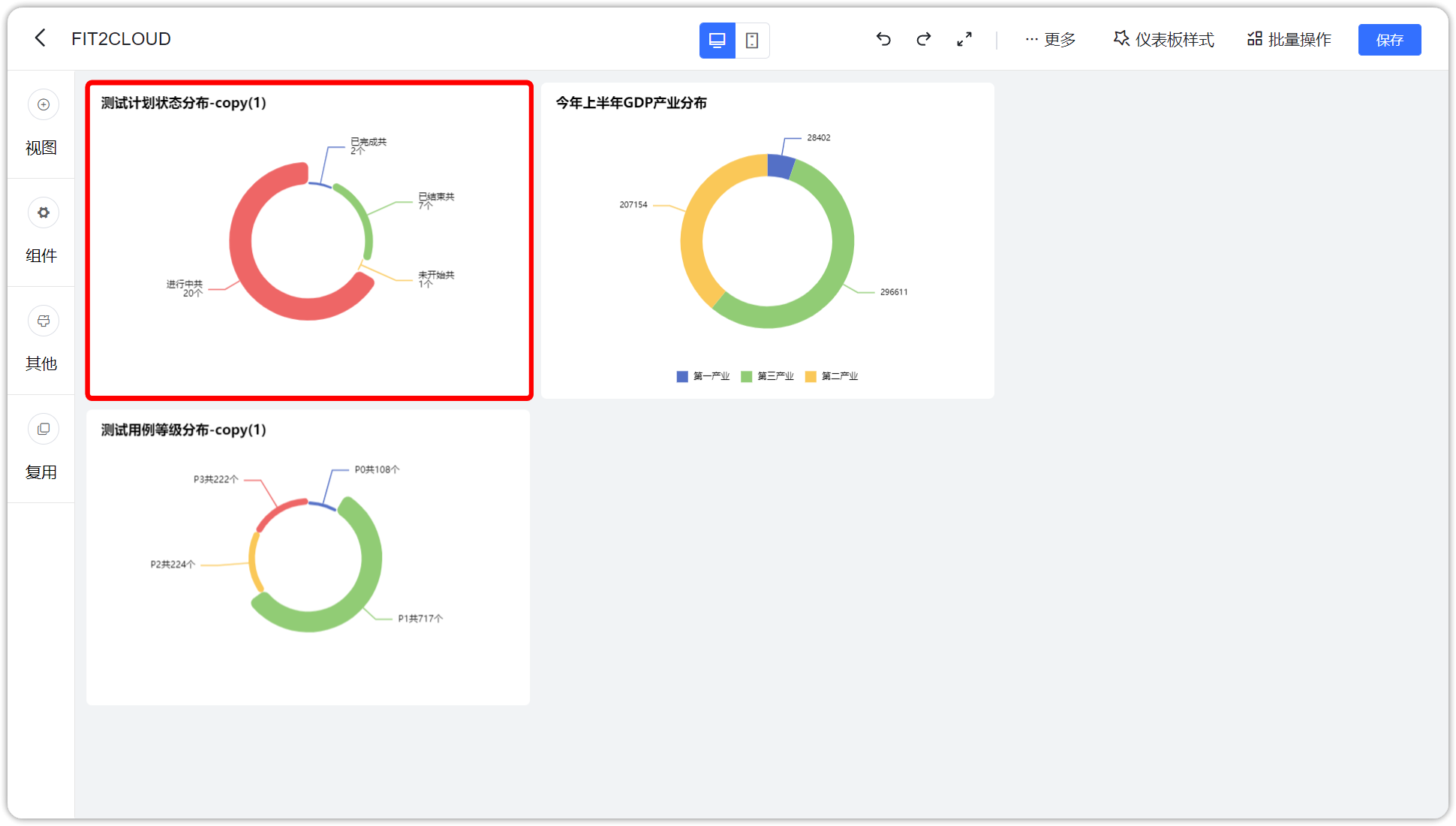
Task: Open the 视图 panel in the sidebar
Action: coord(42,128)
